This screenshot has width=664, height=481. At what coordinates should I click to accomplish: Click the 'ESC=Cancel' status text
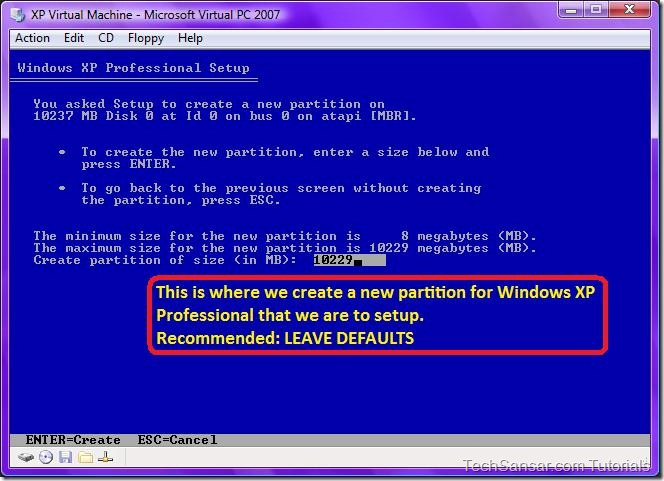click(177, 440)
